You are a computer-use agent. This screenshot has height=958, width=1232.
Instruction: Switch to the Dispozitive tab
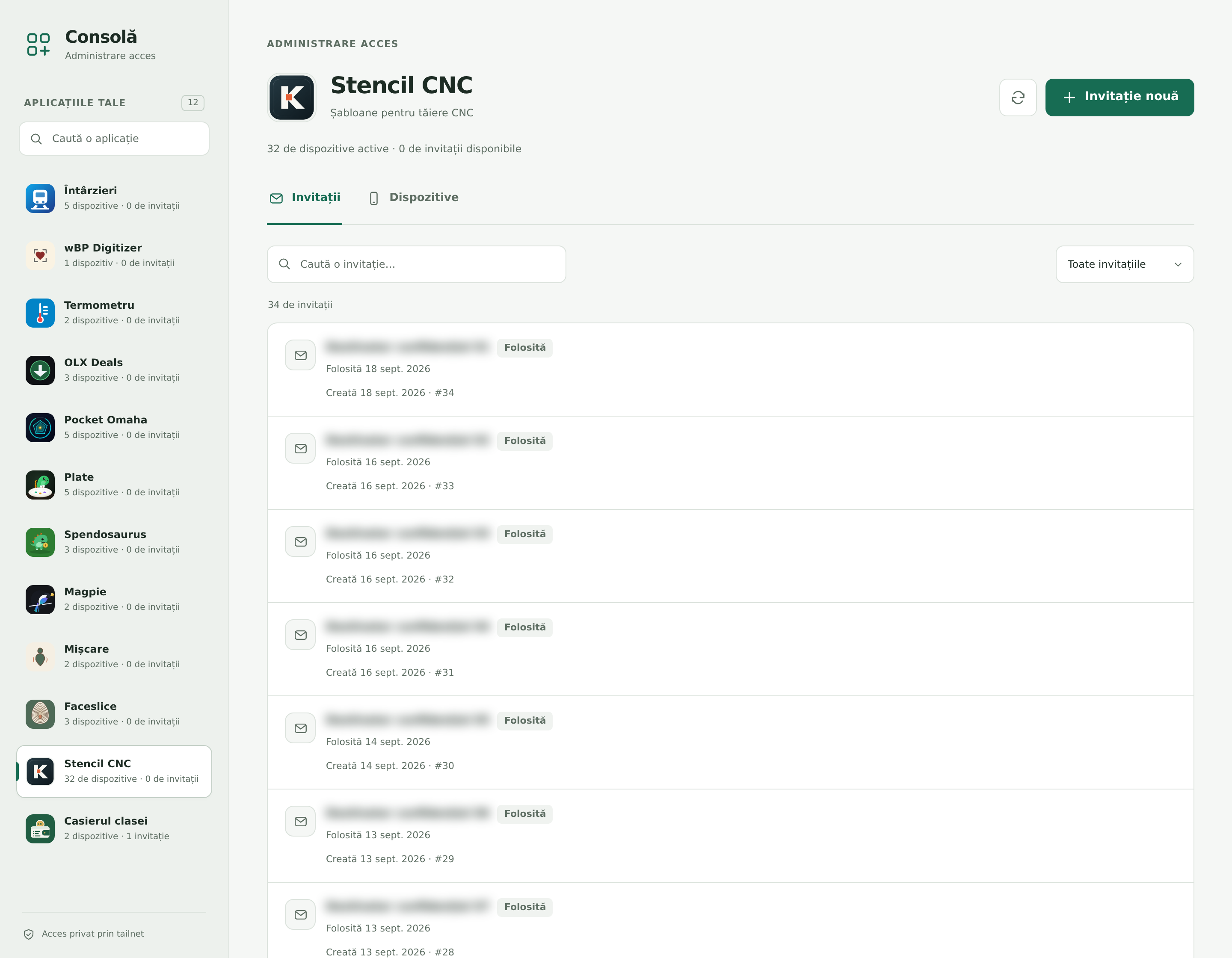coord(414,198)
